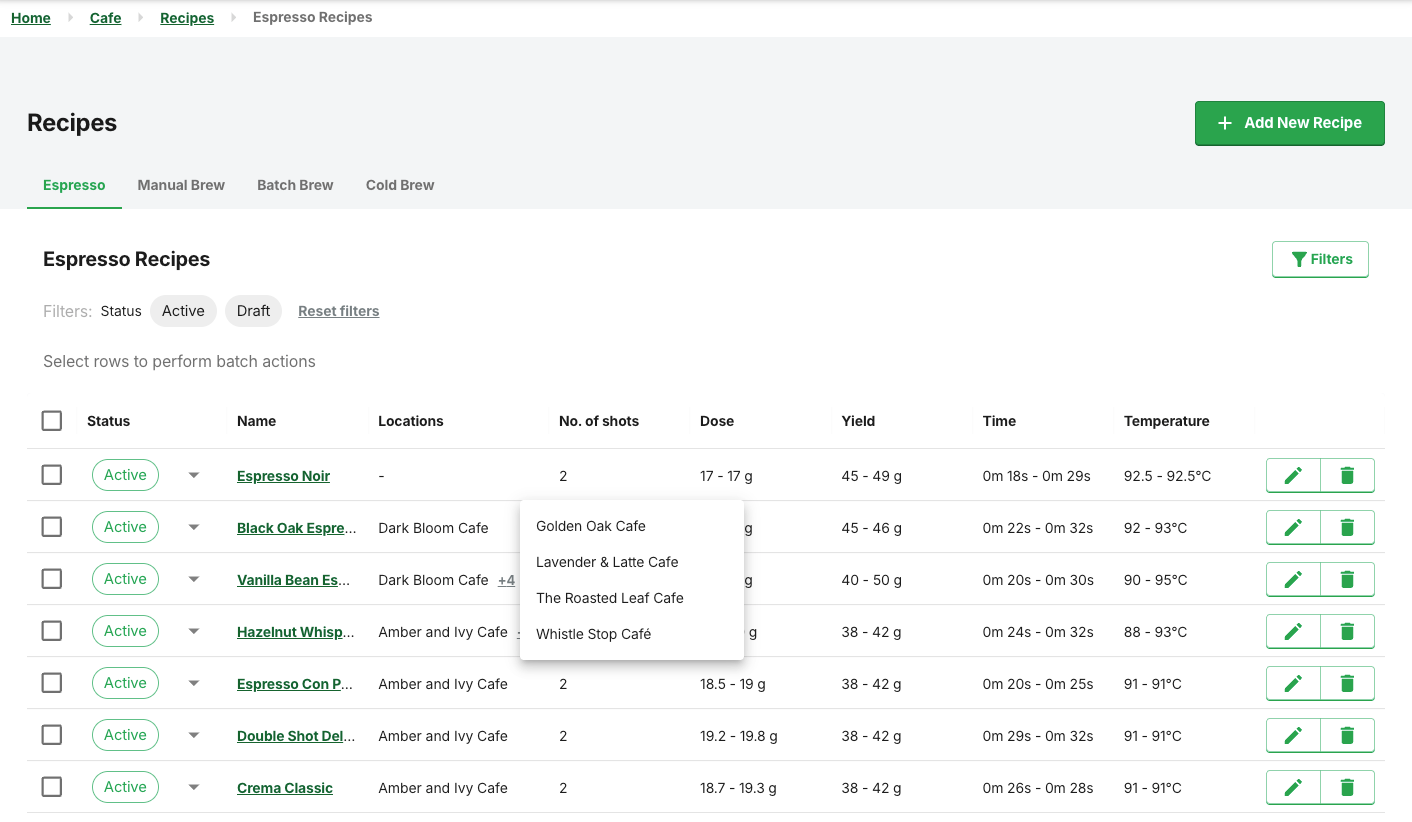Tick the checkbox for Crema Classic

click(52, 787)
